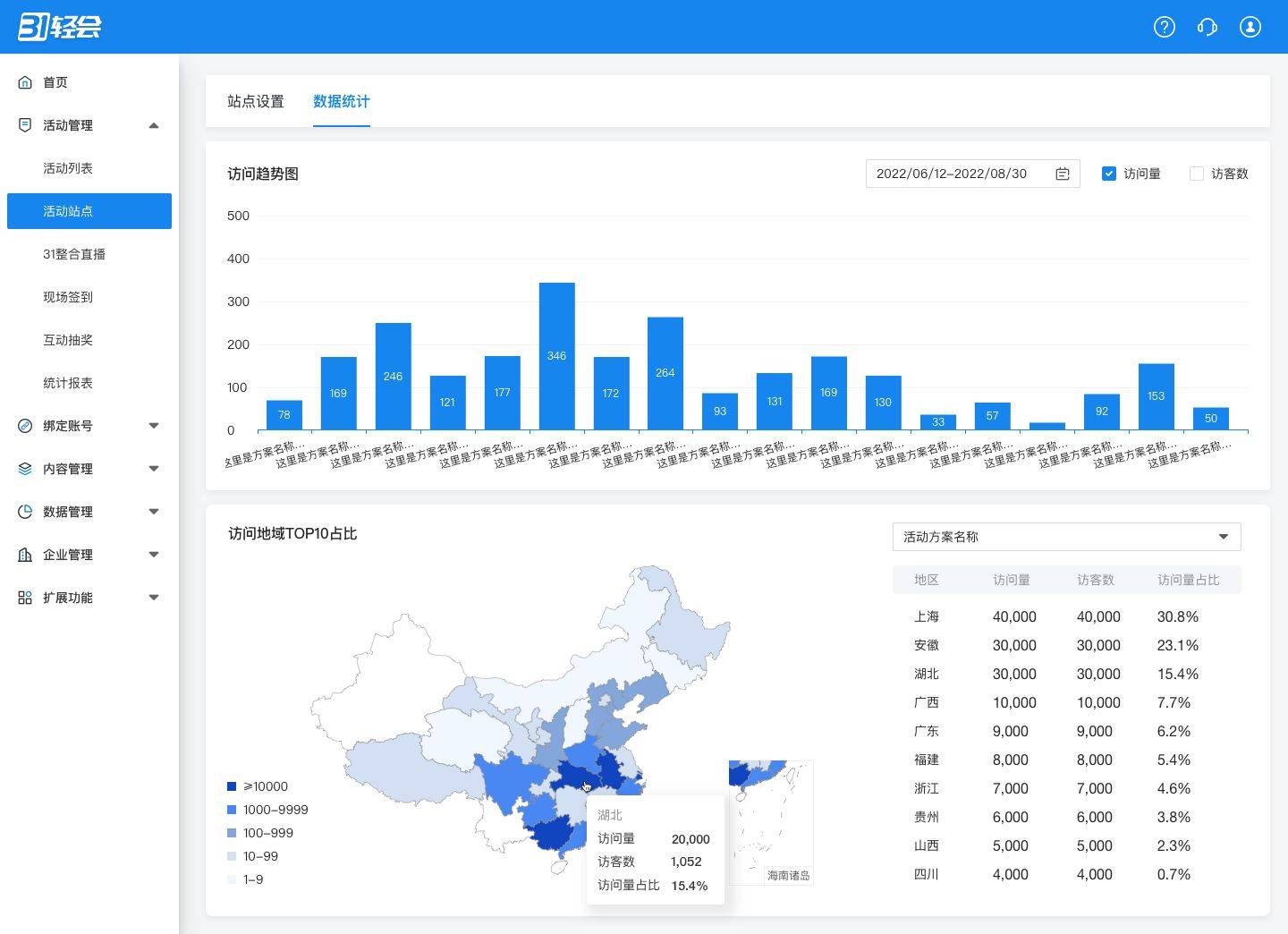Click the 访问量 table column header
Image resolution: width=1288 pixels, height=934 pixels.
point(1012,580)
